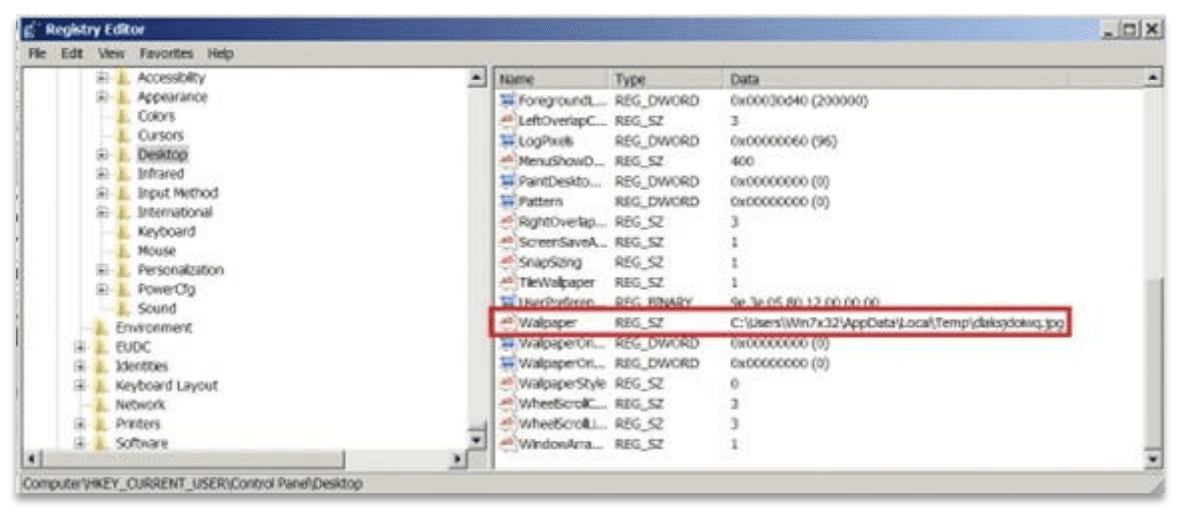Open the Edit menu
Viewport: 1179px width, 512px height.
pyautogui.click(x=71, y=54)
